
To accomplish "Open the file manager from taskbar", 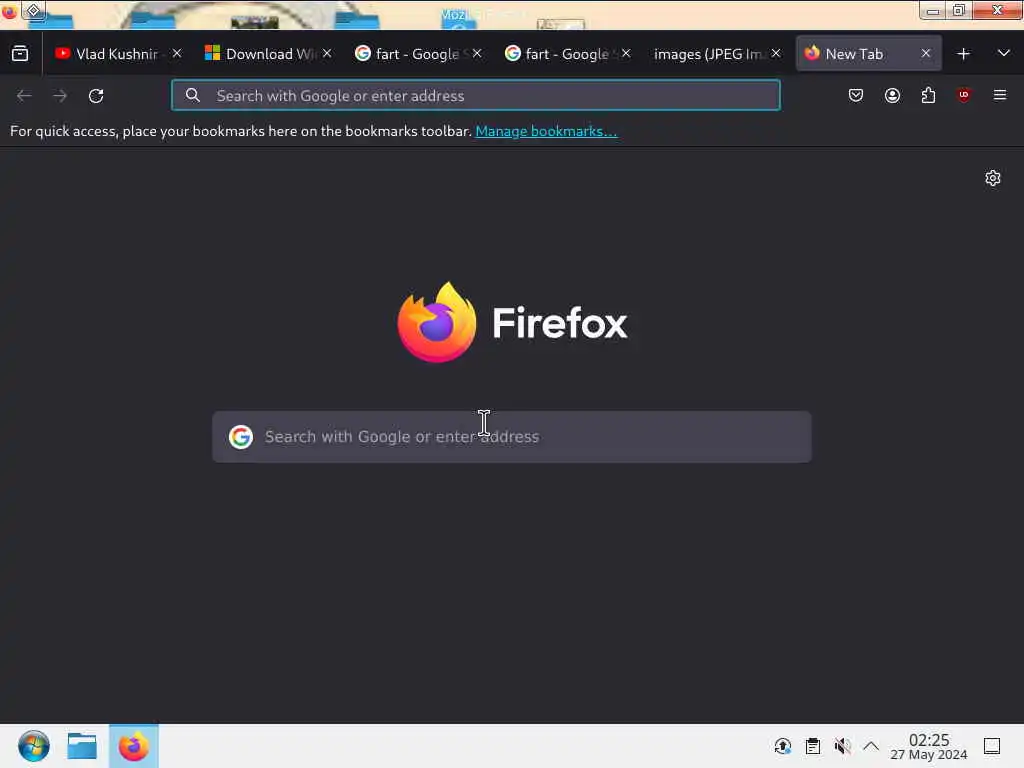I will click(82, 746).
